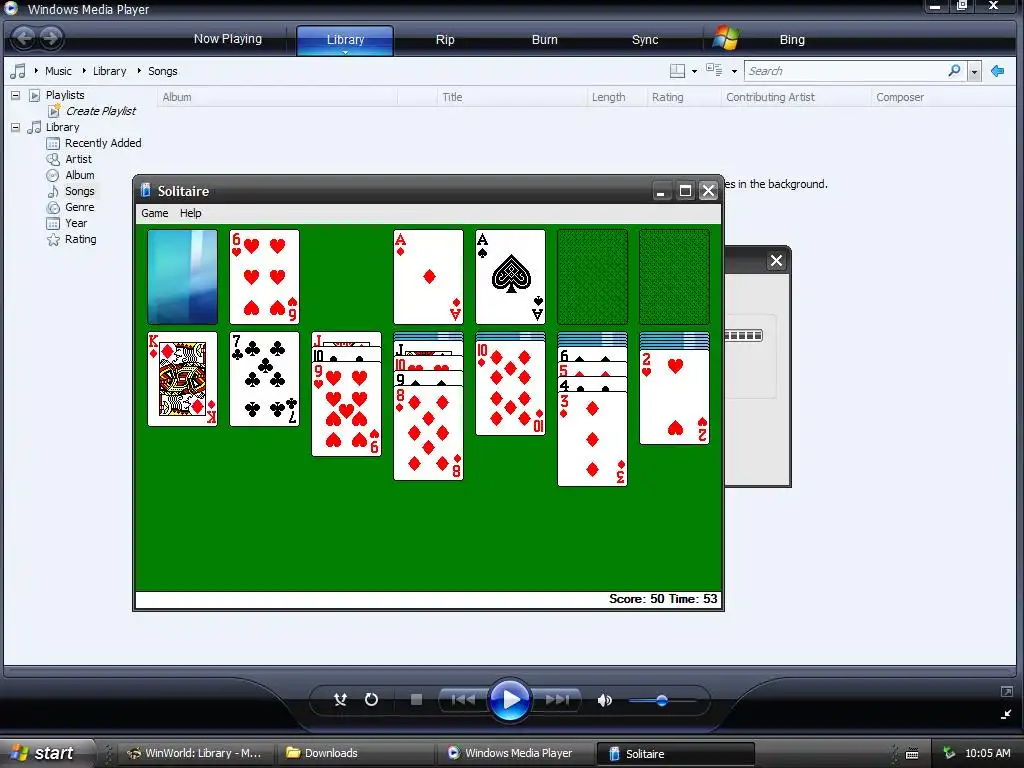1024x768 pixels.
Task: Select the two of hearts card
Action: [x=674, y=397]
